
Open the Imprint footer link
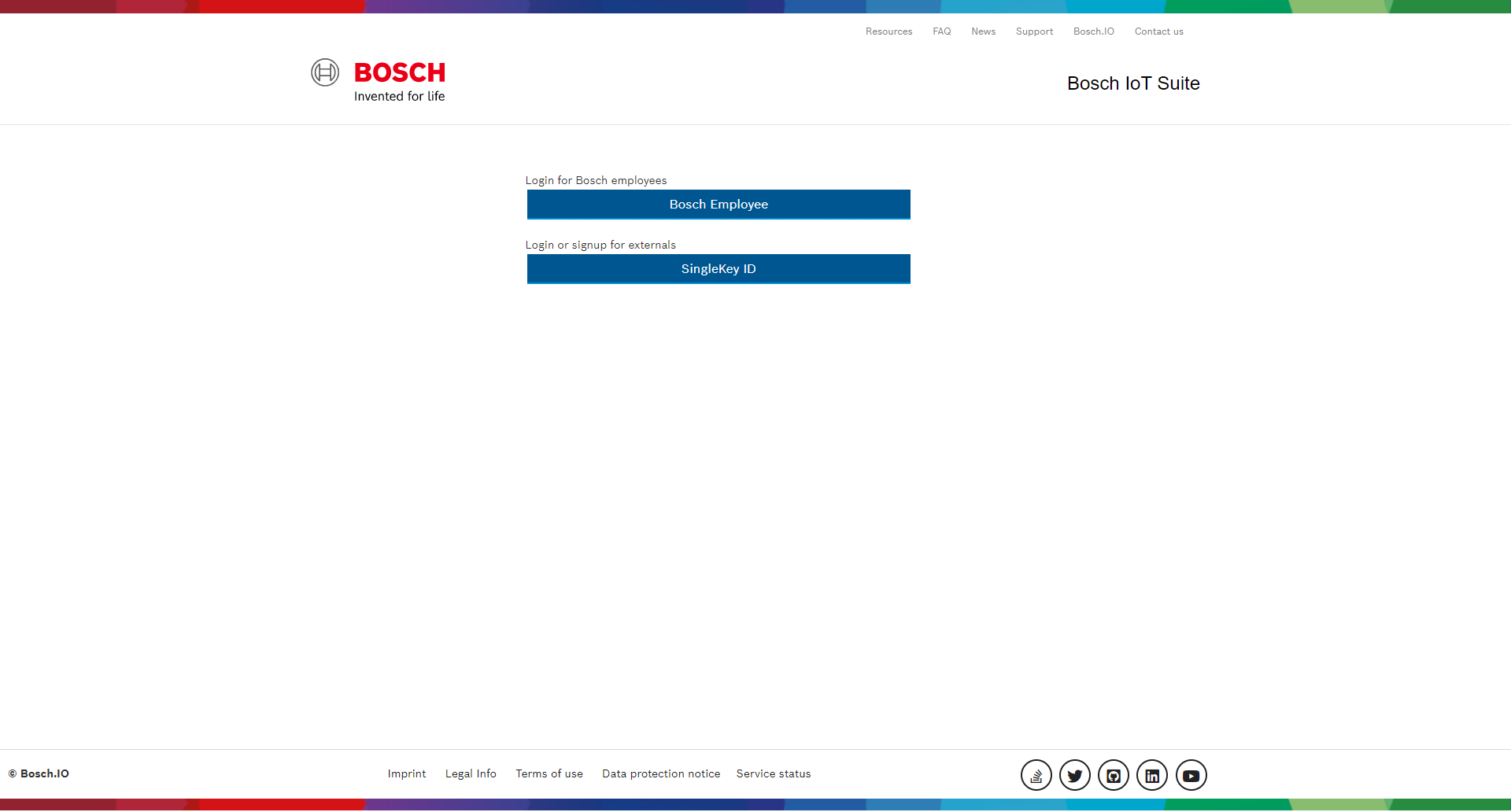(x=406, y=774)
